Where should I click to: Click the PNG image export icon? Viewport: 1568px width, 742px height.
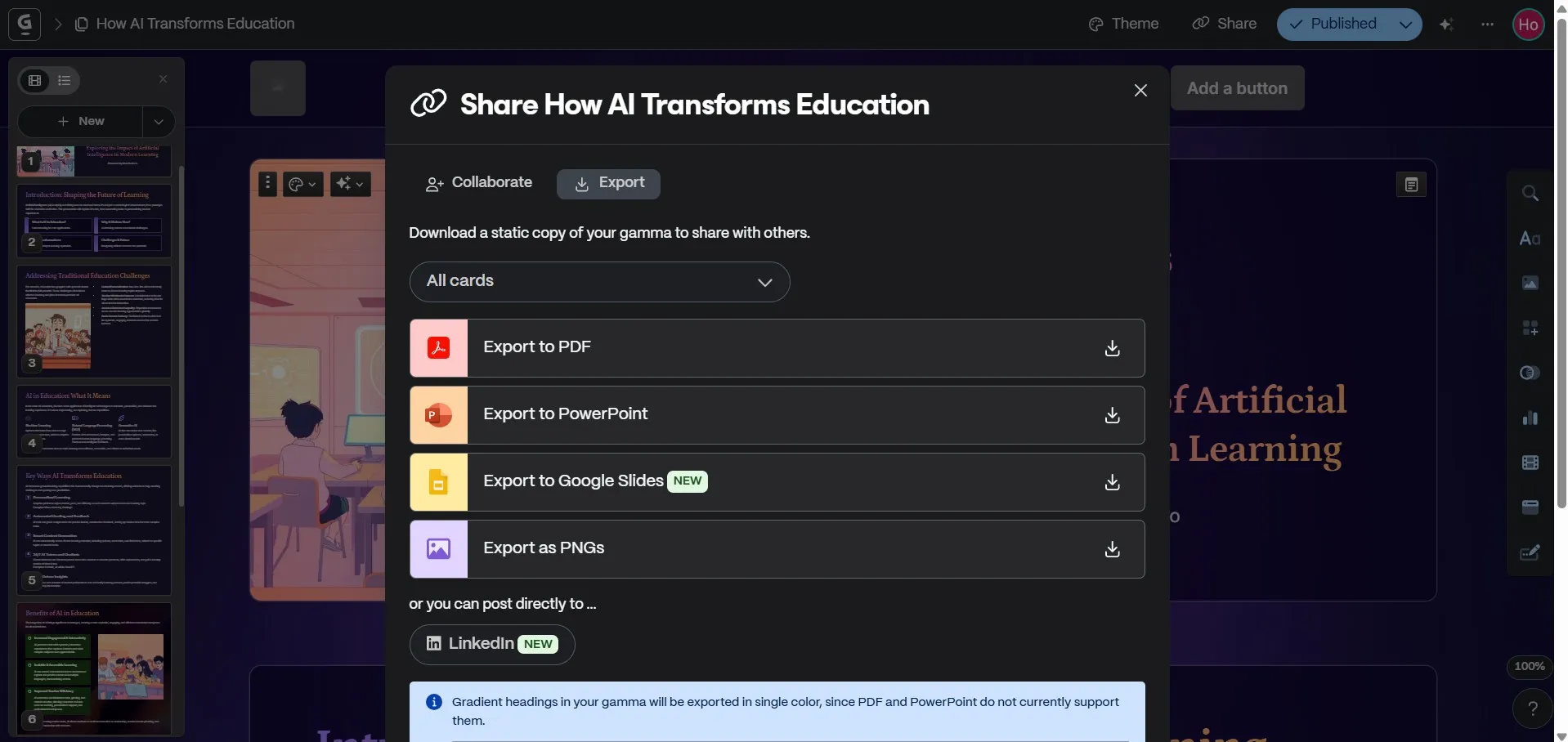point(438,549)
